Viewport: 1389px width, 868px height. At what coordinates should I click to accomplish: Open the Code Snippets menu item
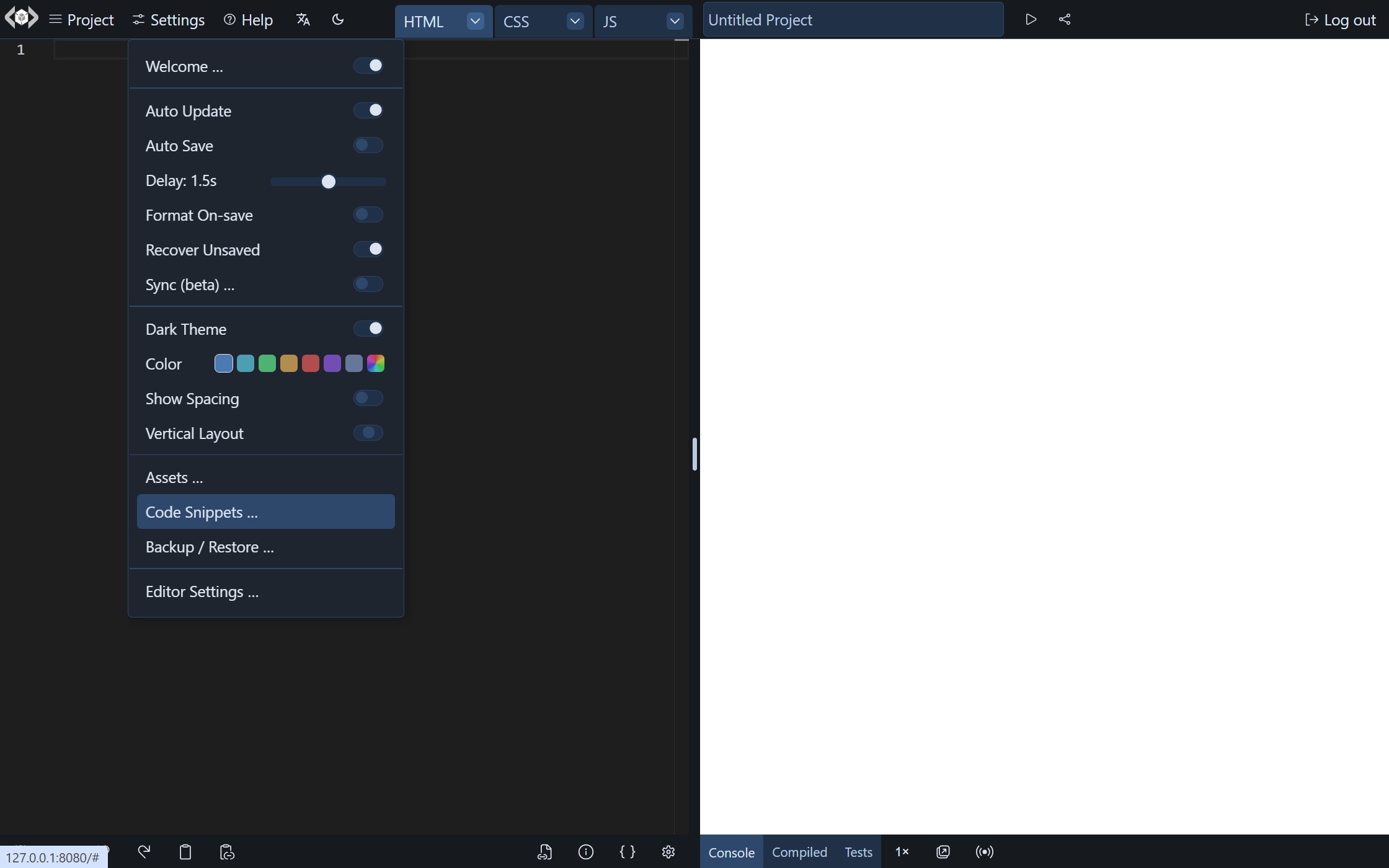[x=266, y=511]
